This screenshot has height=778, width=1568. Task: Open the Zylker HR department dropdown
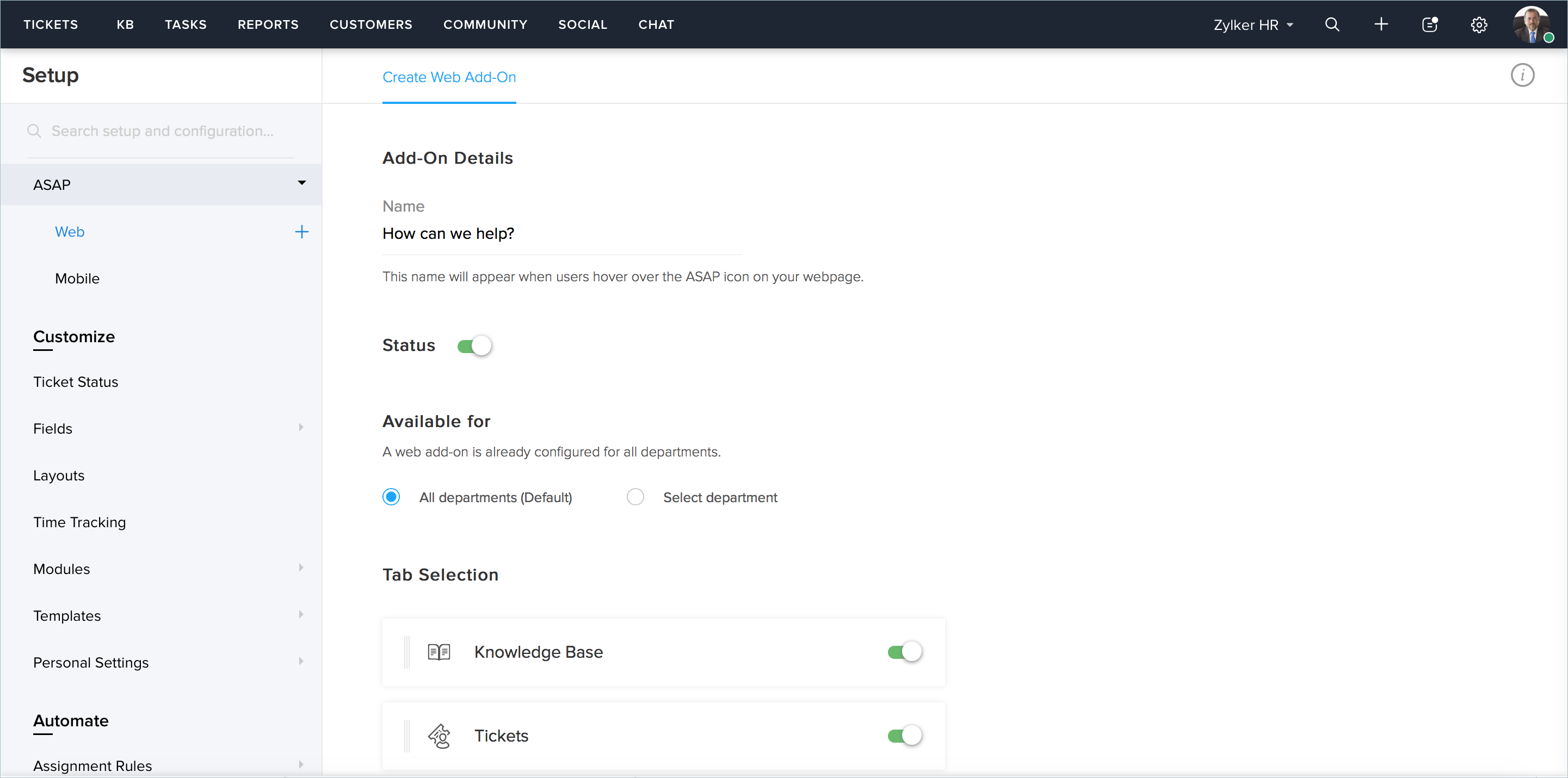(1252, 25)
